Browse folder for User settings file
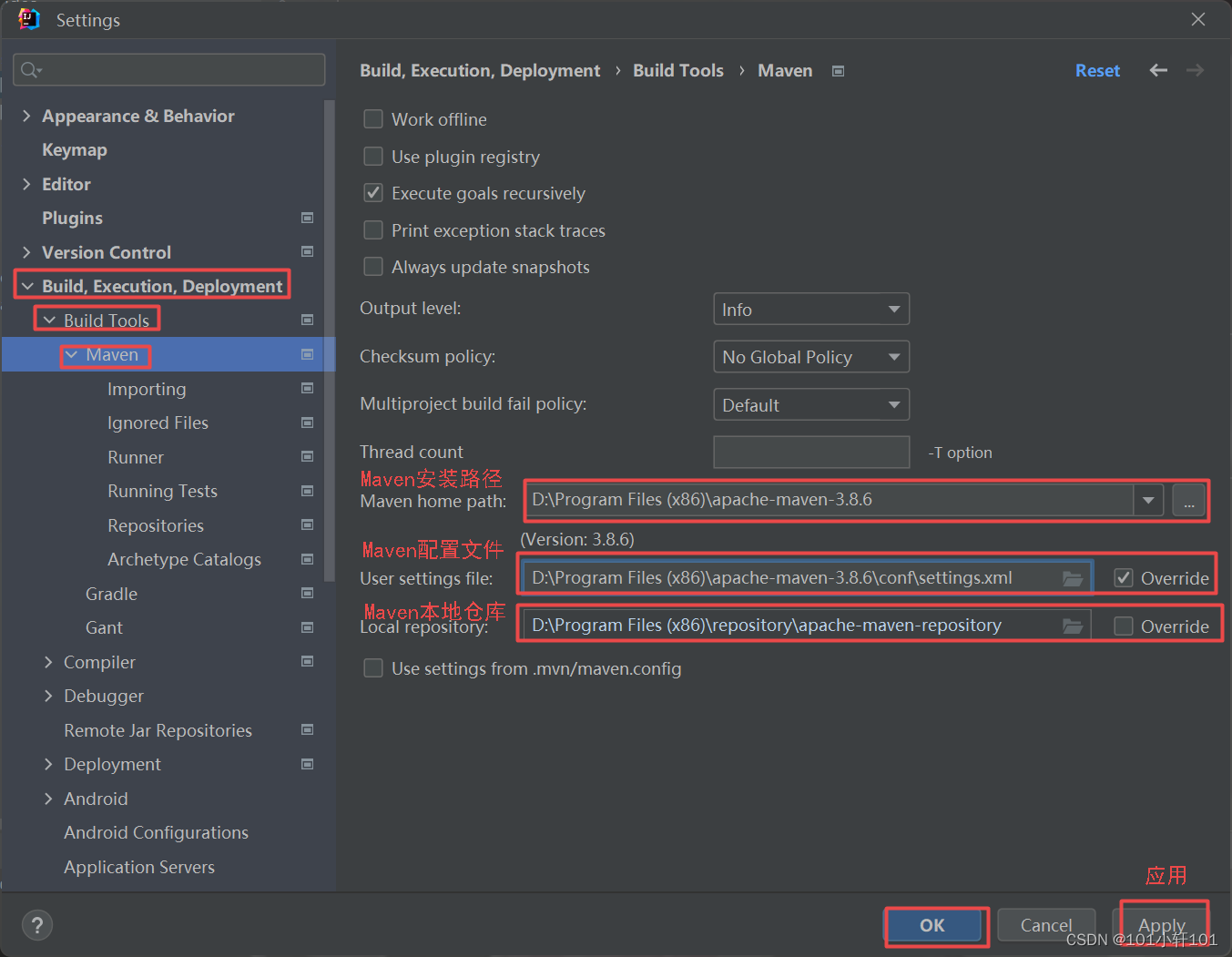Viewport: 1232px width, 957px height. (1073, 578)
